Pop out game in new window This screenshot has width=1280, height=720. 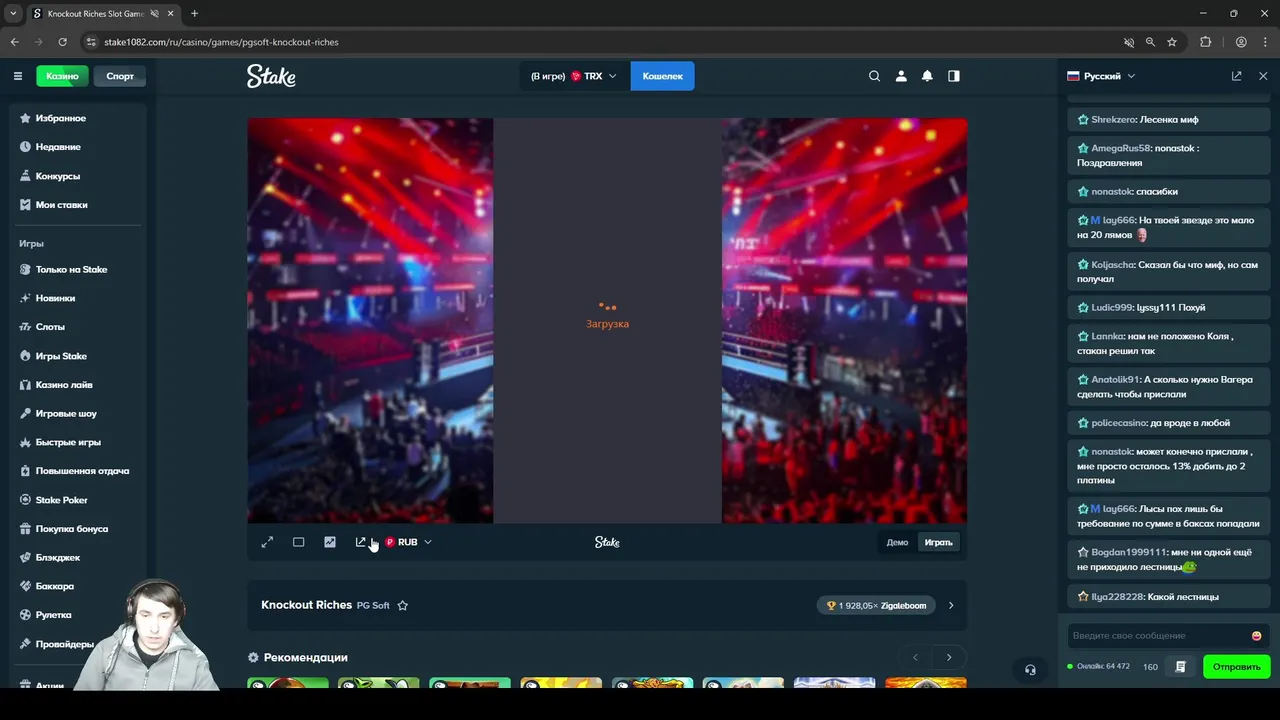click(x=361, y=542)
